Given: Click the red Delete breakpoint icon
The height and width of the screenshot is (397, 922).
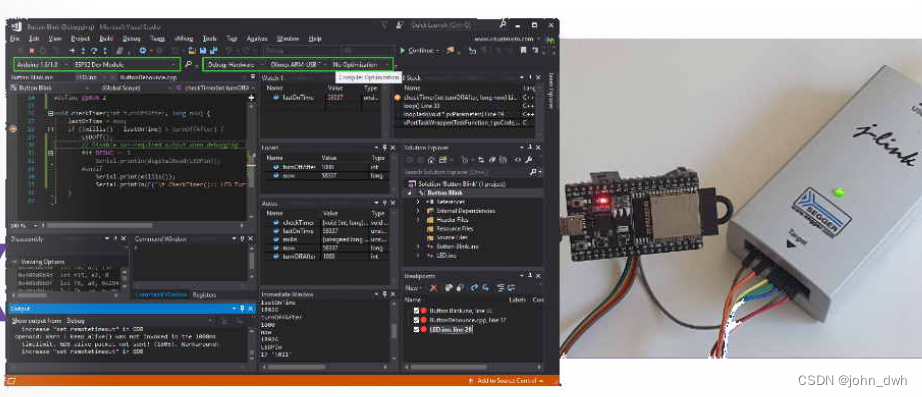Looking at the screenshot, I should point(433,288).
